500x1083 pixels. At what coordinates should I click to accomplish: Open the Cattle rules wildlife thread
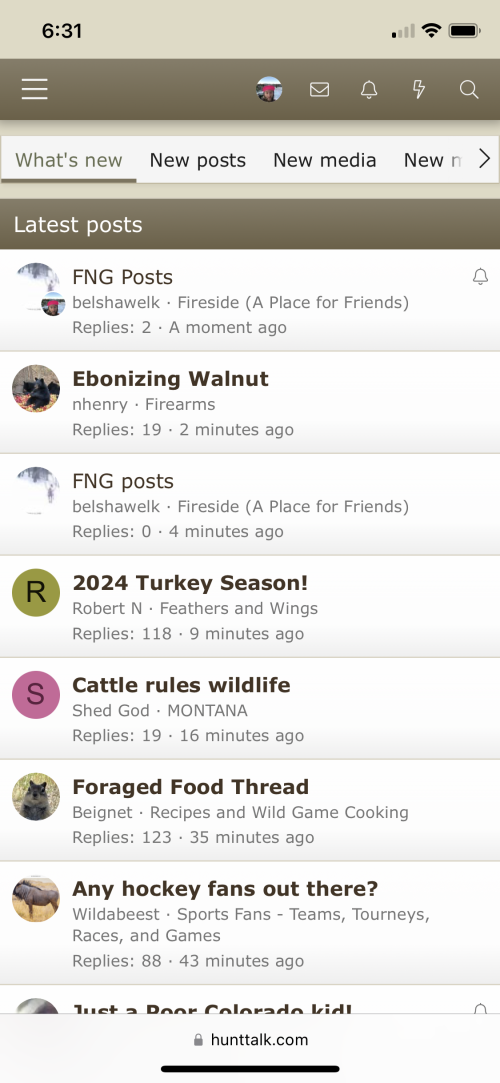181,684
